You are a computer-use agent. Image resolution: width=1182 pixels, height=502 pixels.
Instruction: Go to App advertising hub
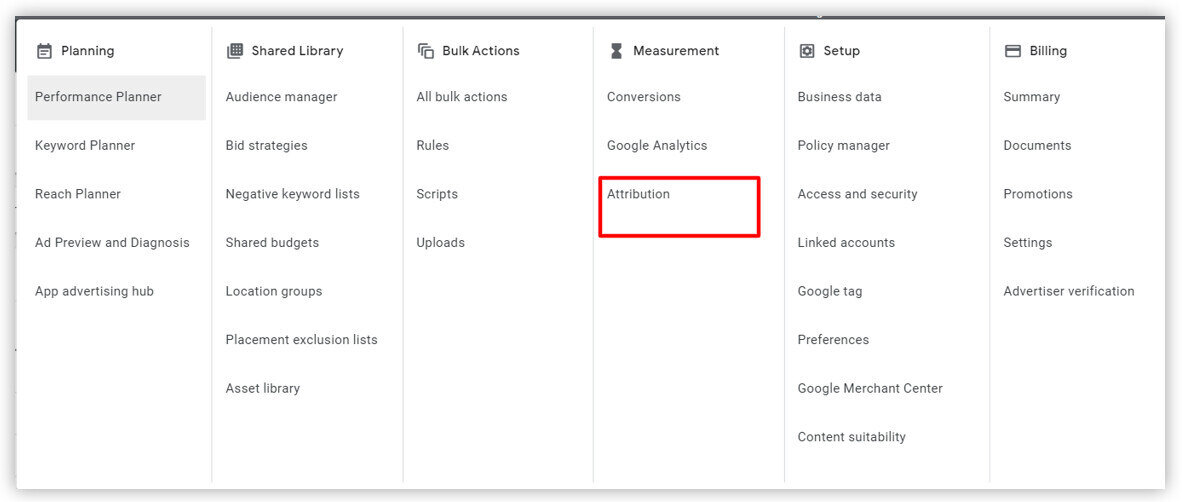(x=94, y=291)
